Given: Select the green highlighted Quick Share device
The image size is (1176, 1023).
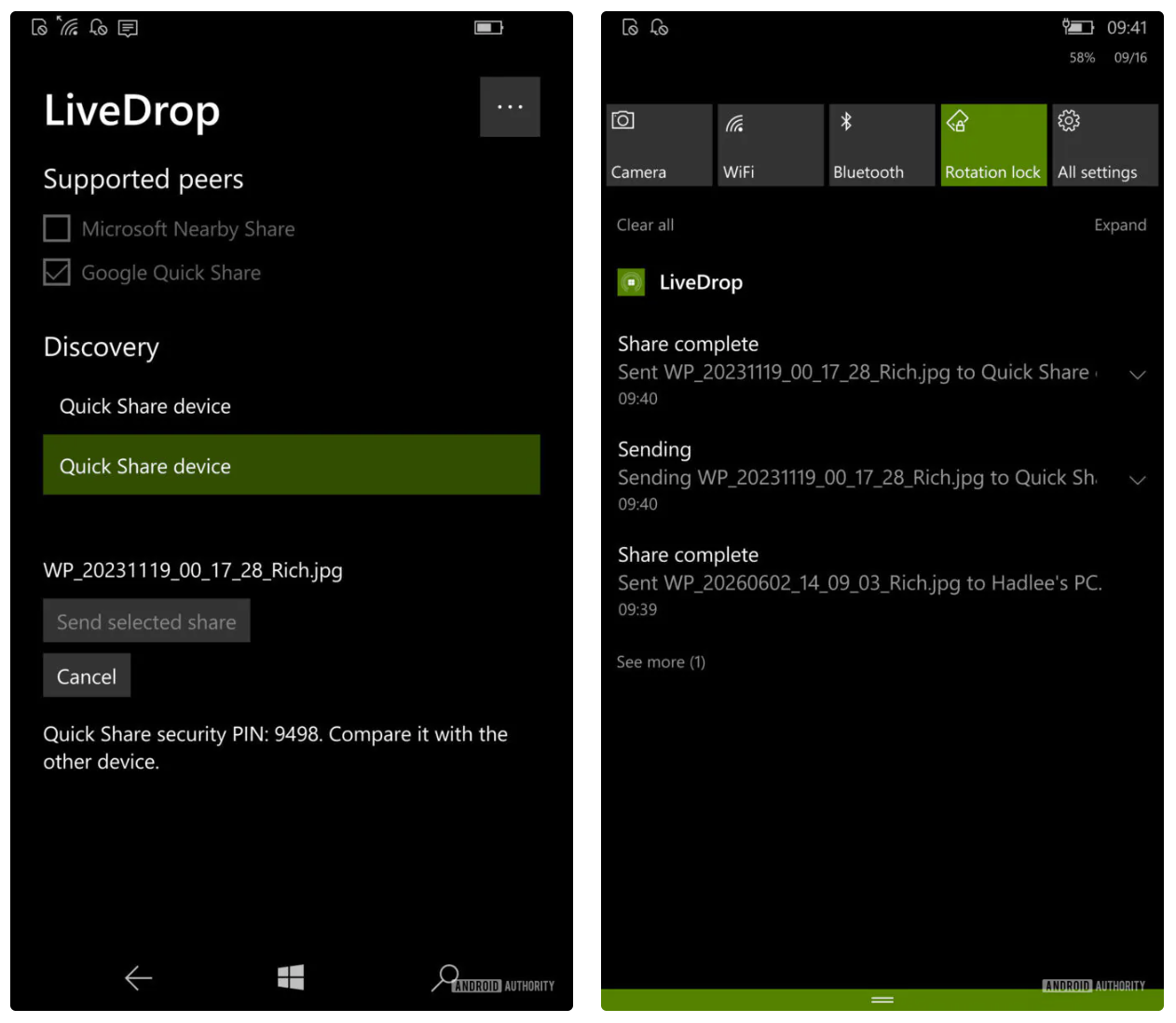Looking at the screenshot, I should coord(291,465).
